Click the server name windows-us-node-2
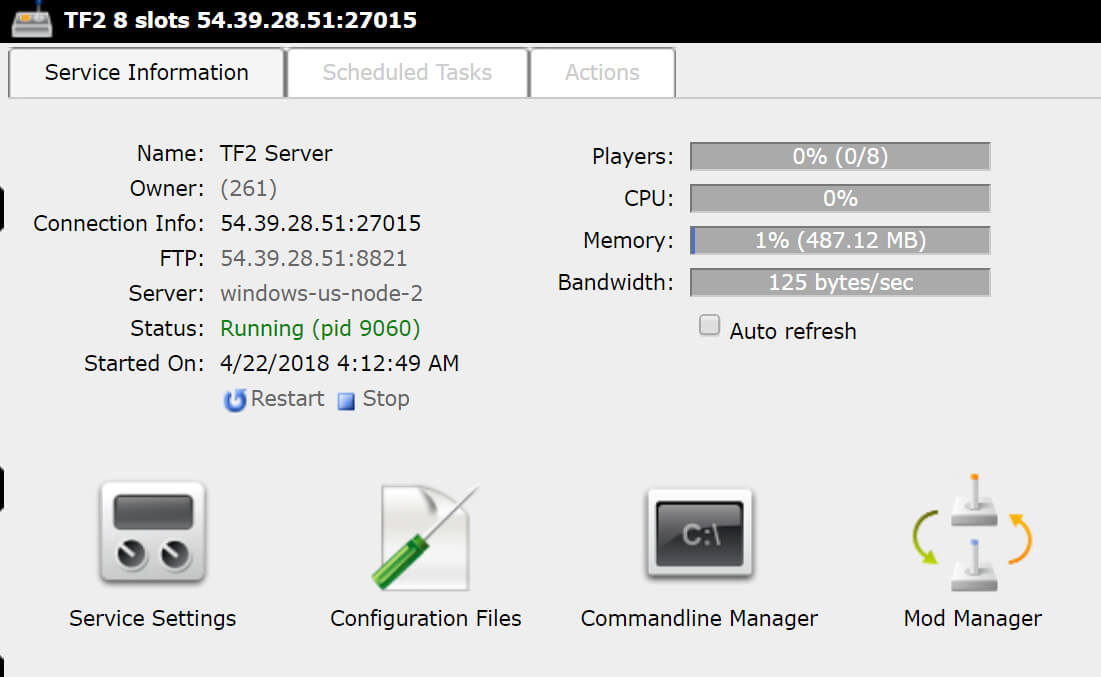 pyautogui.click(x=322, y=294)
